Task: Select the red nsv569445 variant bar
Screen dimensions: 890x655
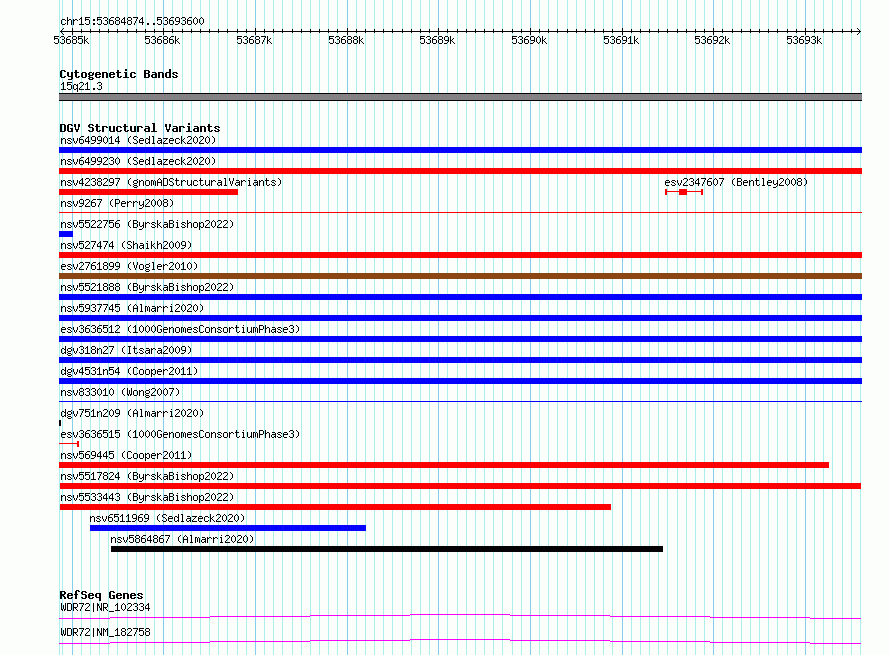Action: 444,465
